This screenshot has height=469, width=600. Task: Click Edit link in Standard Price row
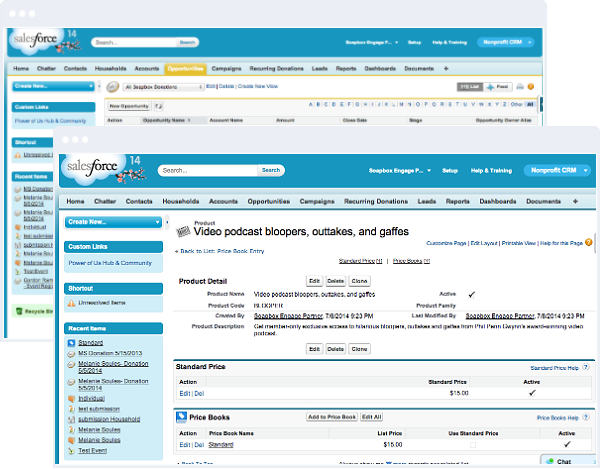click(184, 394)
